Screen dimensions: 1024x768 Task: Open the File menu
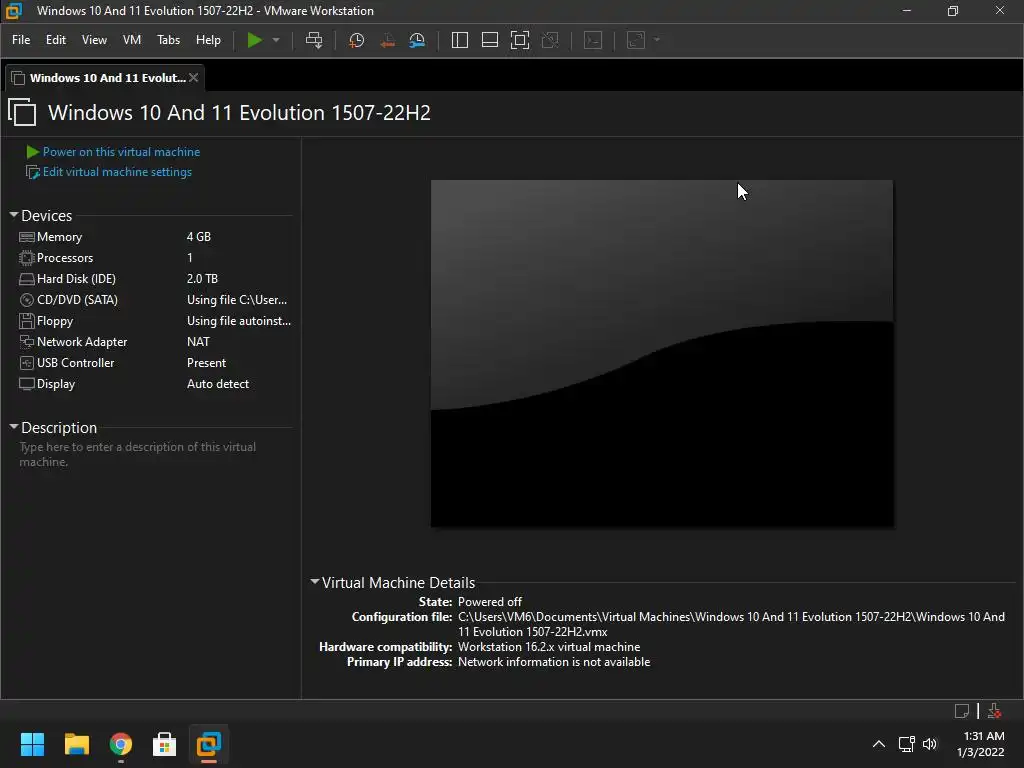tap(21, 40)
